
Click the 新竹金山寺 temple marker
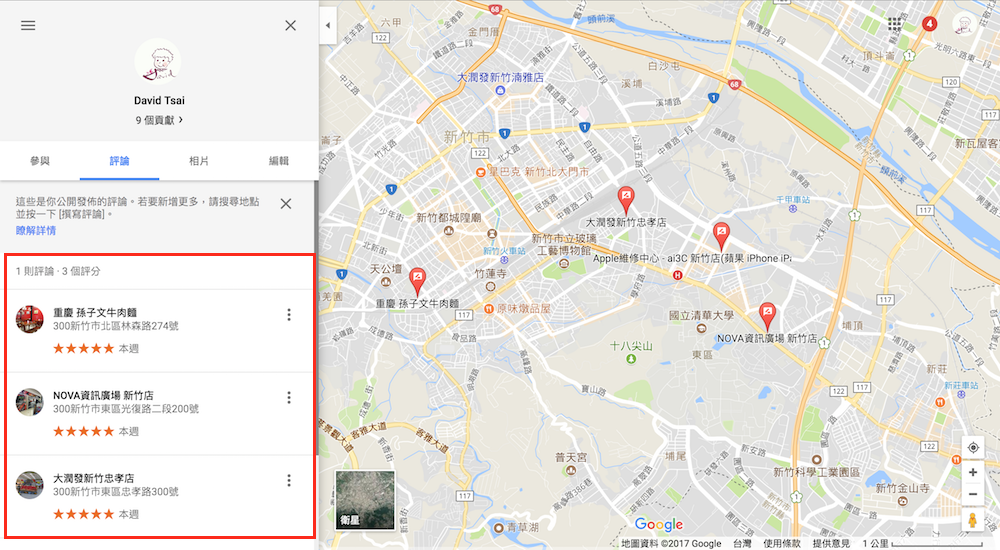[902, 502]
